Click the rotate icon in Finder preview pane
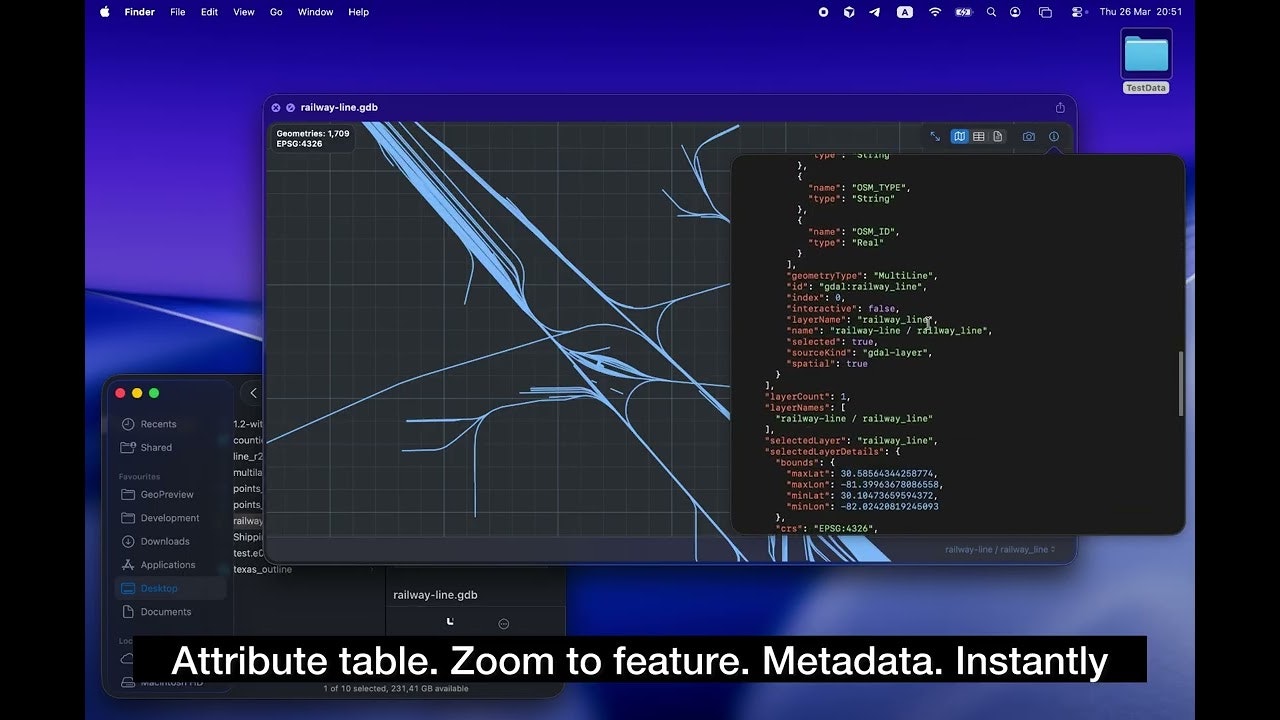This screenshot has height=720, width=1280. [450, 622]
